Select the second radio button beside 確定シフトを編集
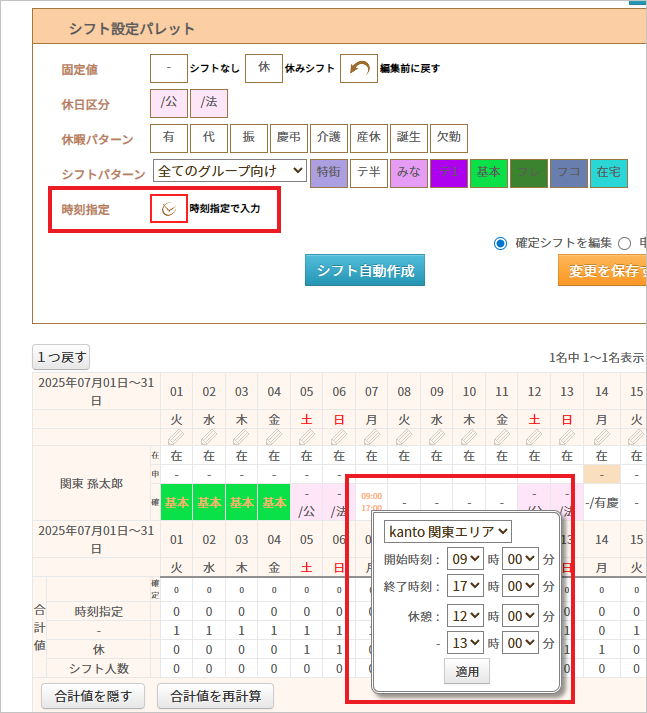This screenshot has width=647, height=713. [624, 243]
